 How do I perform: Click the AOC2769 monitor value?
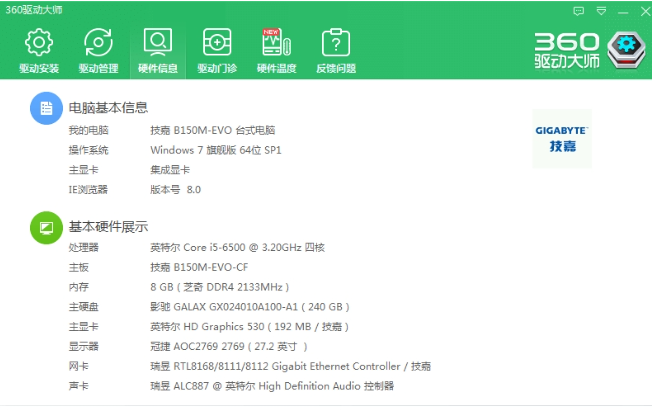[229, 346]
